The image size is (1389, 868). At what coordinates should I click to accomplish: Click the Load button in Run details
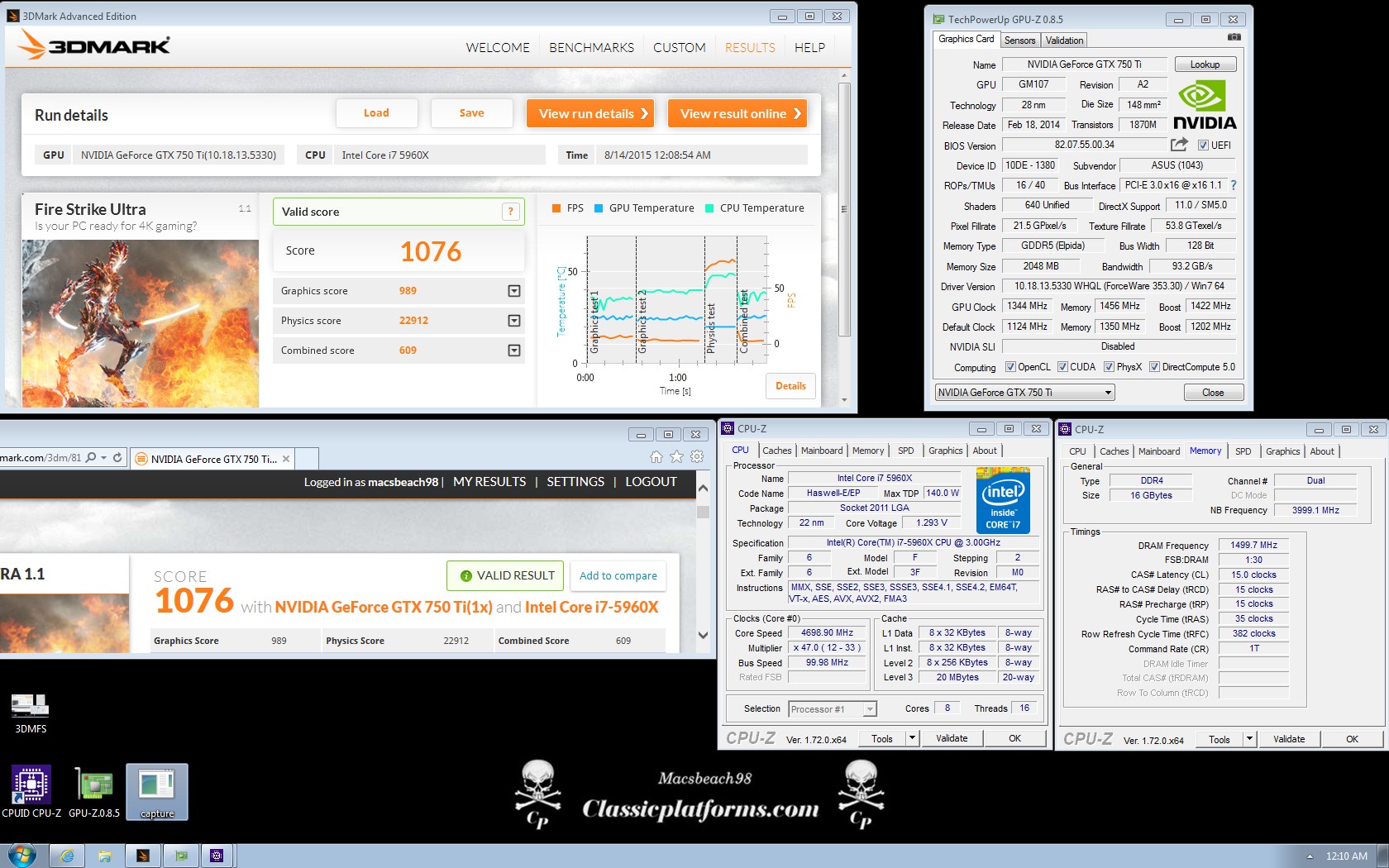coord(376,113)
